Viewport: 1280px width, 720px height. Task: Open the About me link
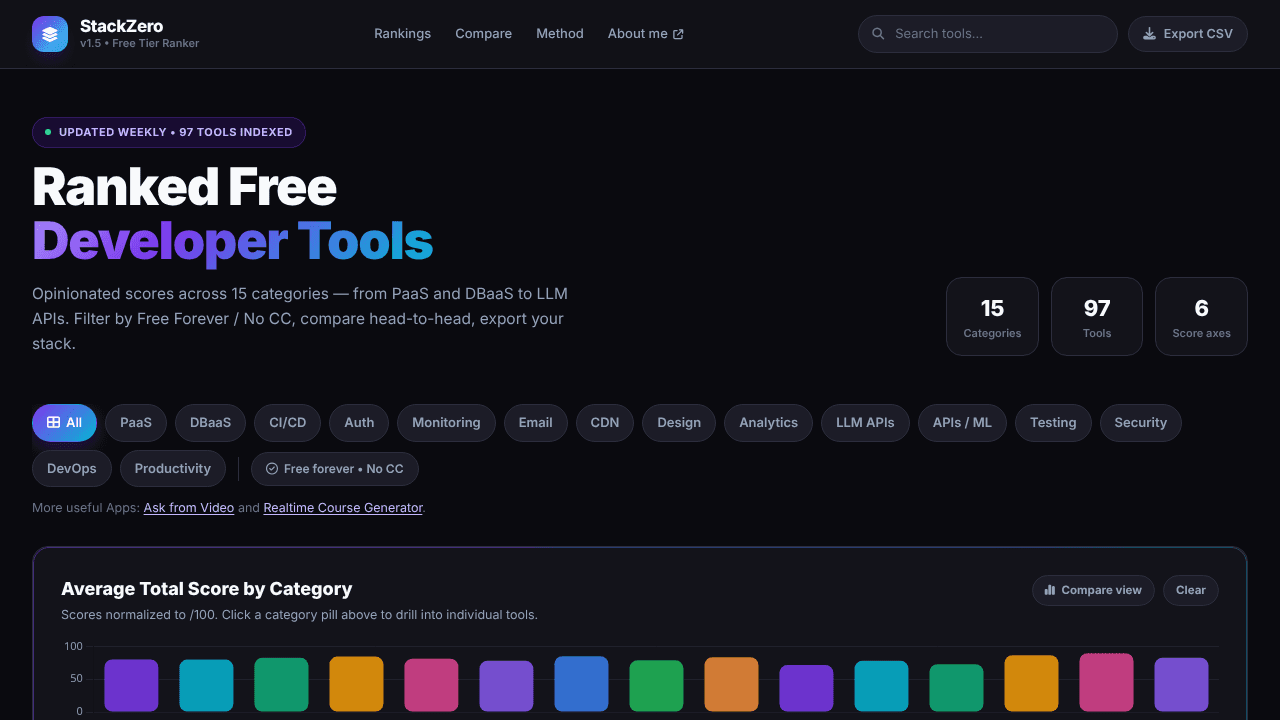coord(646,34)
